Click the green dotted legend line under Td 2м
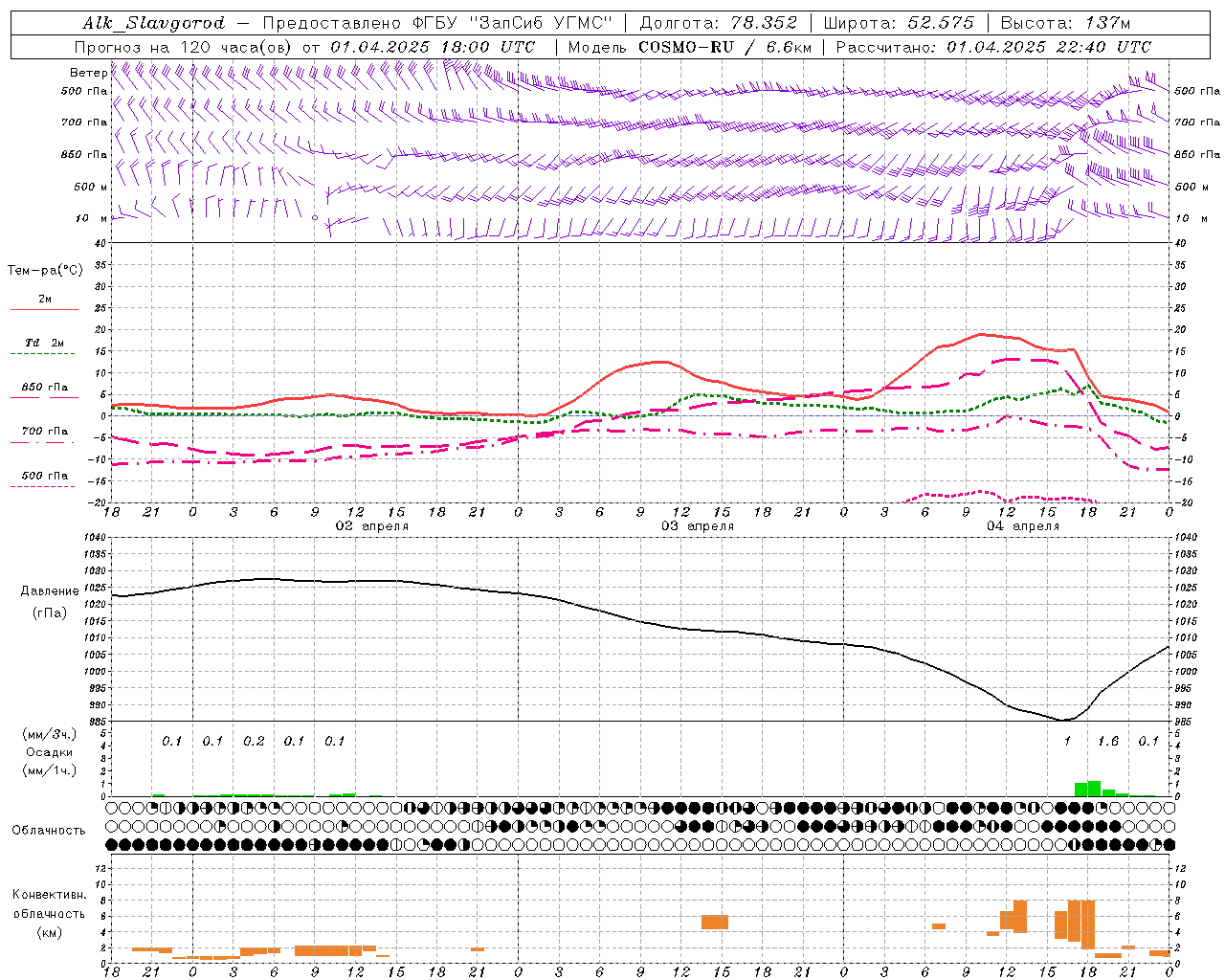 (x=42, y=354)
